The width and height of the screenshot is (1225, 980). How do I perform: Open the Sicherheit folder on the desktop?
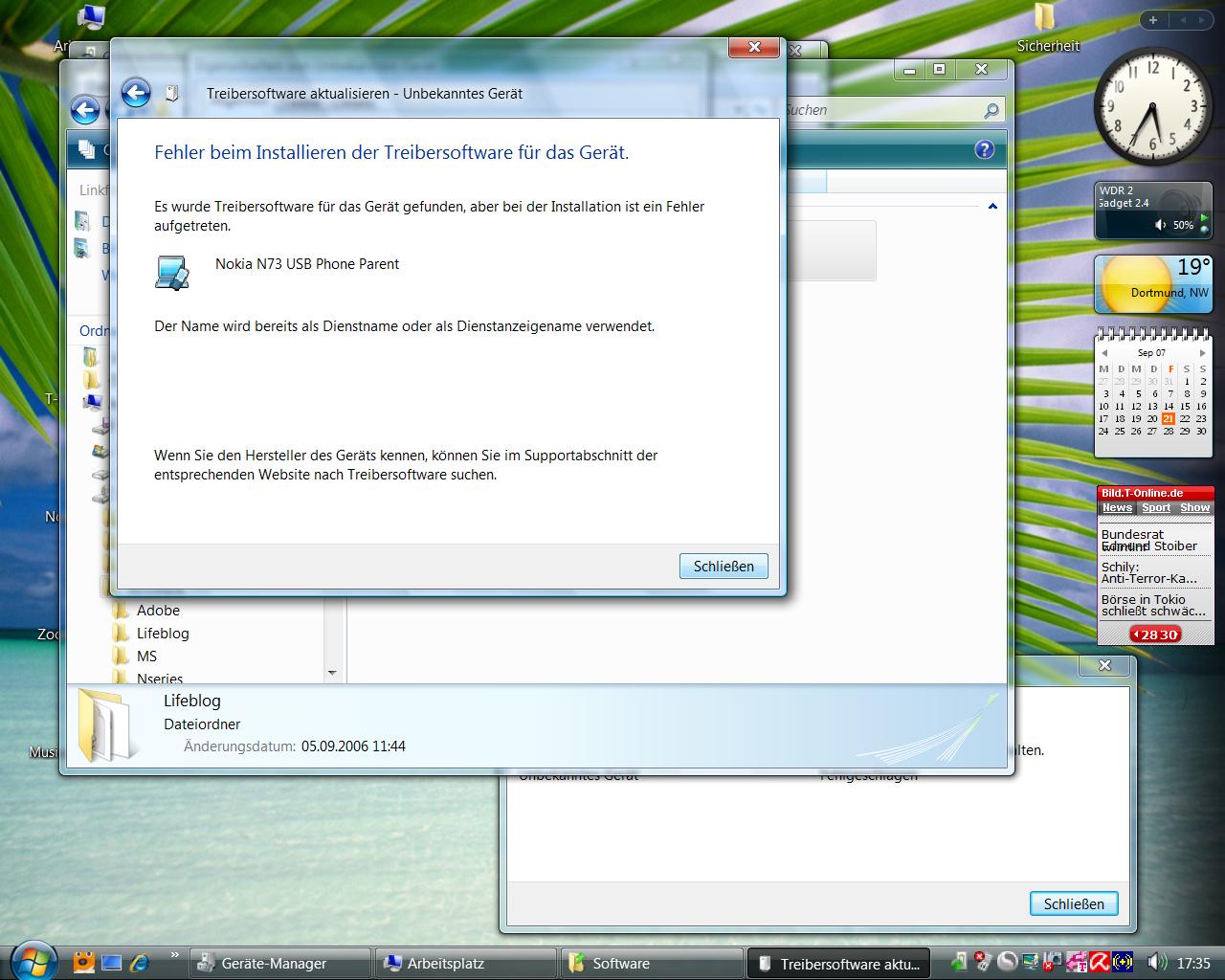(x=1047, y=28)
